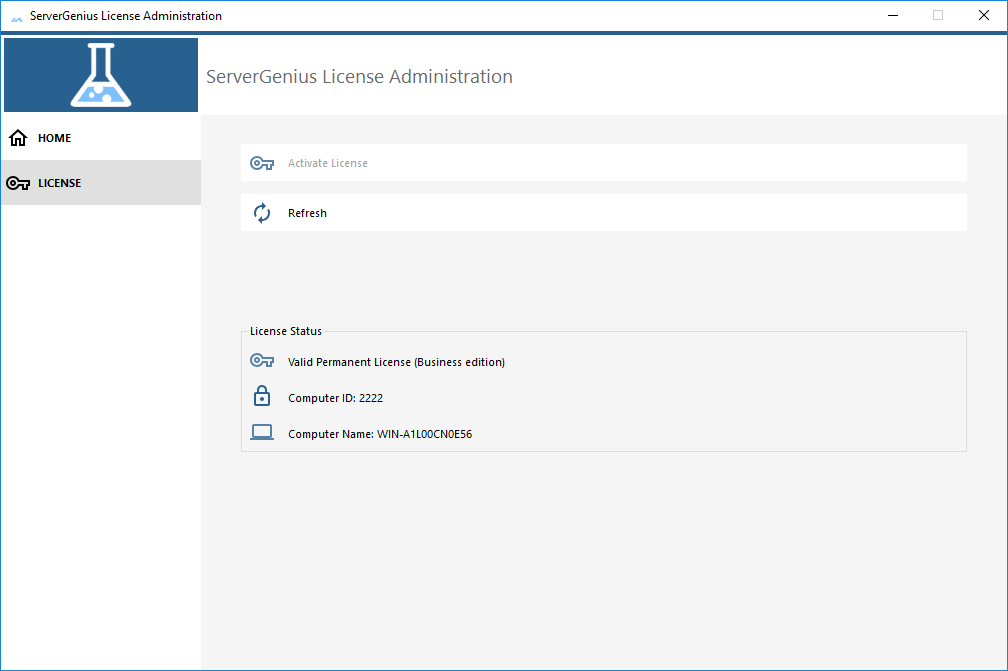
Task: Click the Activate License button
Action: click(603, 162)
